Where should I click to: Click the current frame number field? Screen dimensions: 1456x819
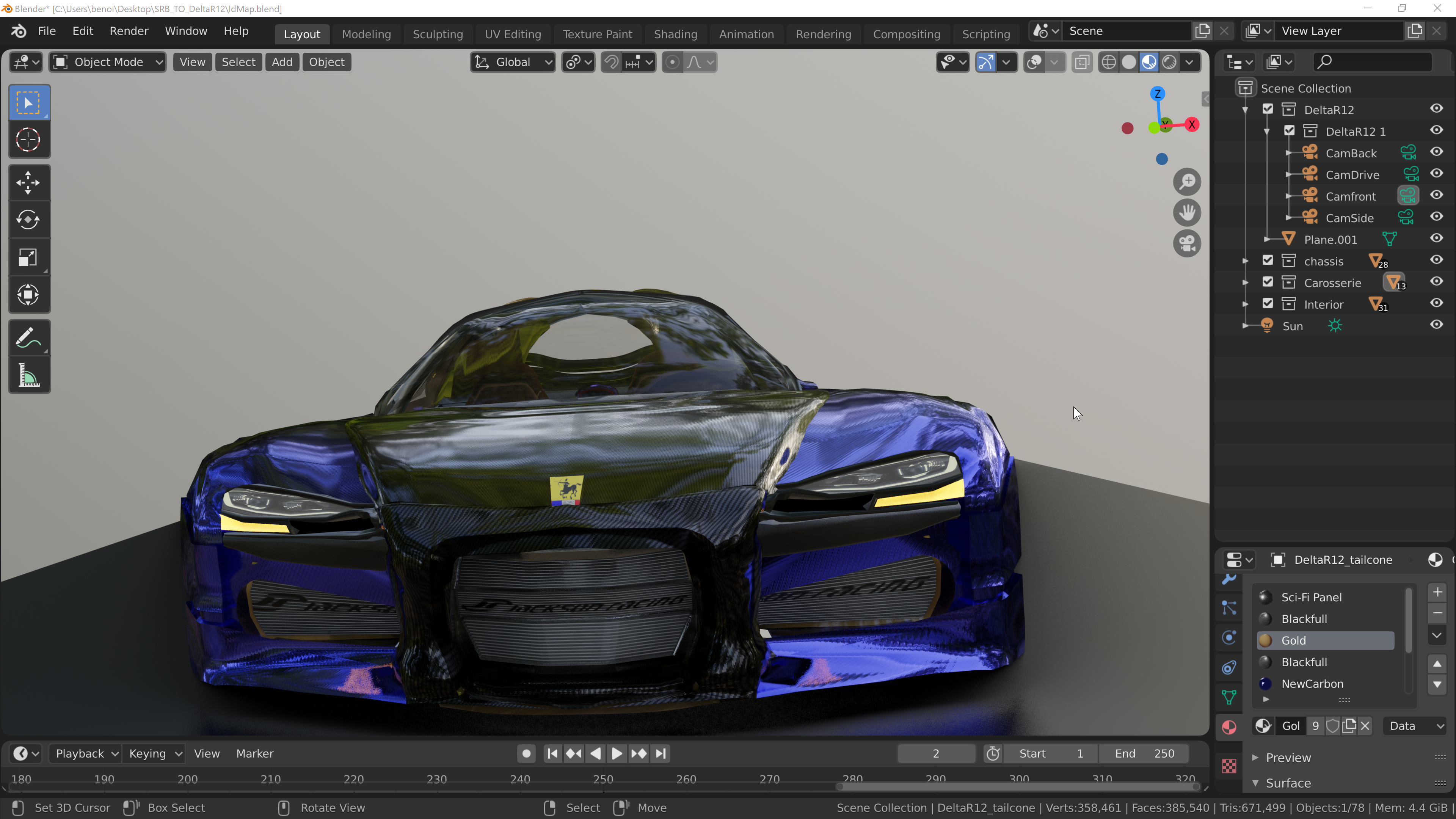click(936, 753)
